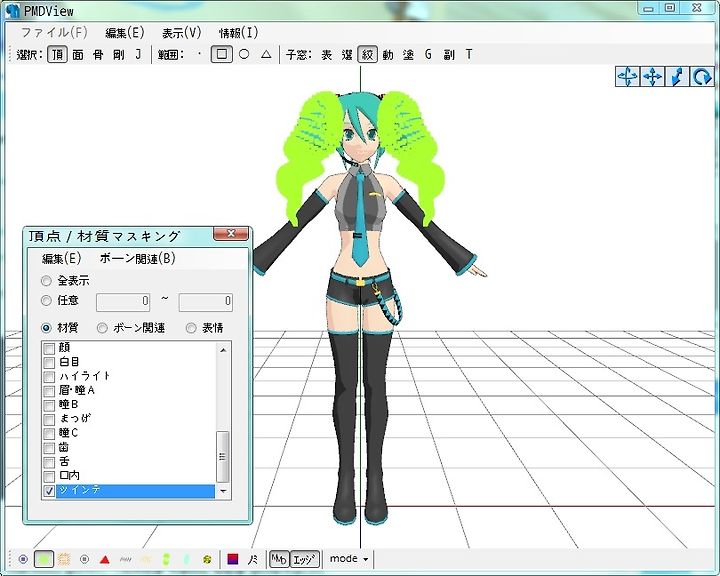Check the 瞳B material checkbox
Image resolution: width=720 pixels, height=576 pixels.
coord(49,406)
